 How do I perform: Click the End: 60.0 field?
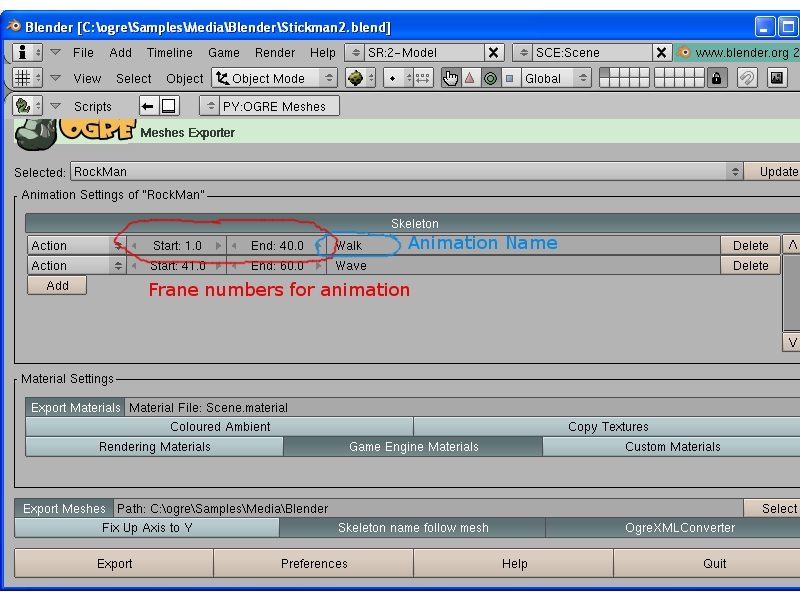click(x=277, y=265)
